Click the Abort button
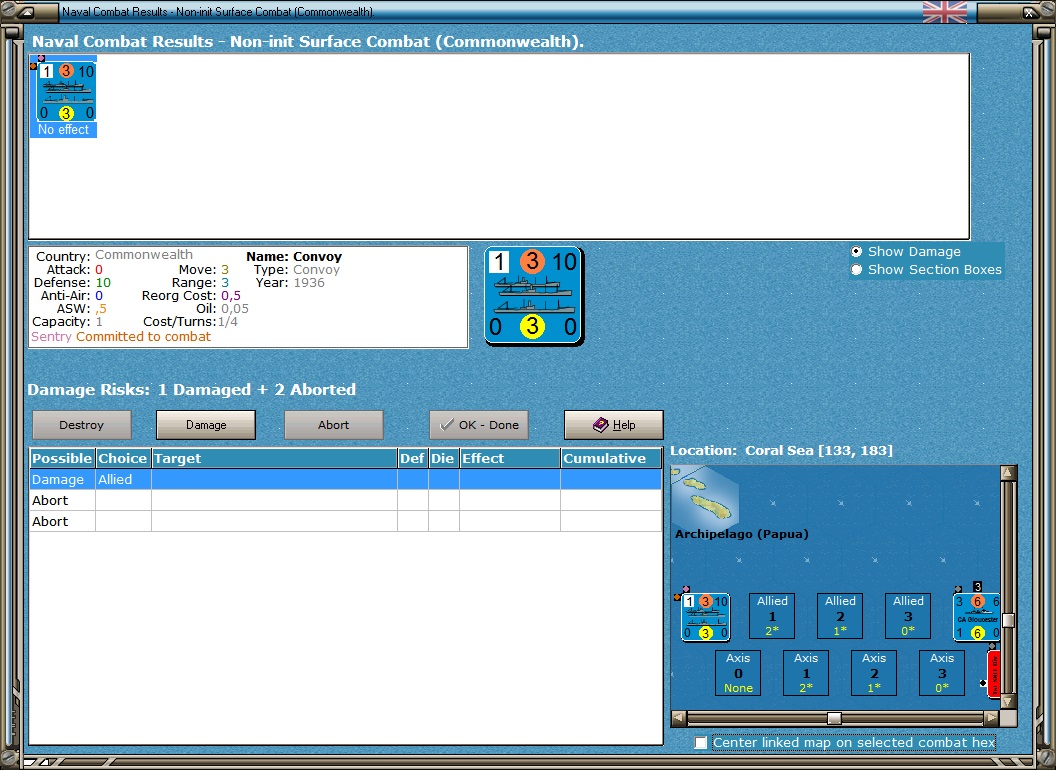 [333, 425]
